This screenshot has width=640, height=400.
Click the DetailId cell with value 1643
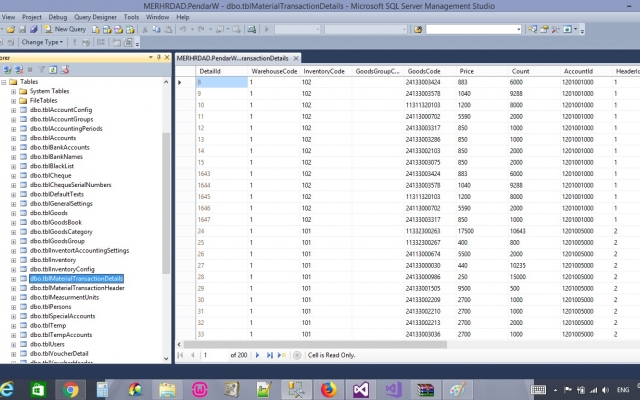coord(222,174)
